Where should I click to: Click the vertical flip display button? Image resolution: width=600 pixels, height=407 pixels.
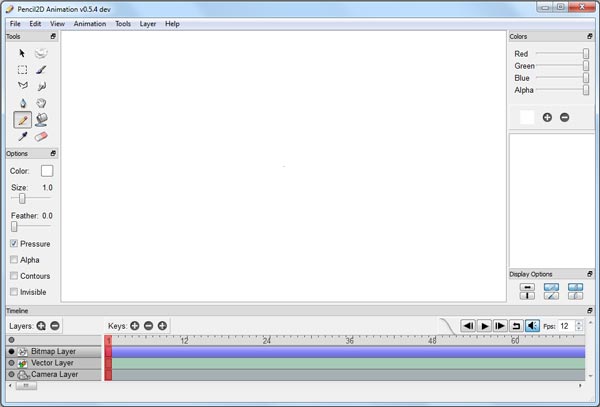(x=527, y=296)
